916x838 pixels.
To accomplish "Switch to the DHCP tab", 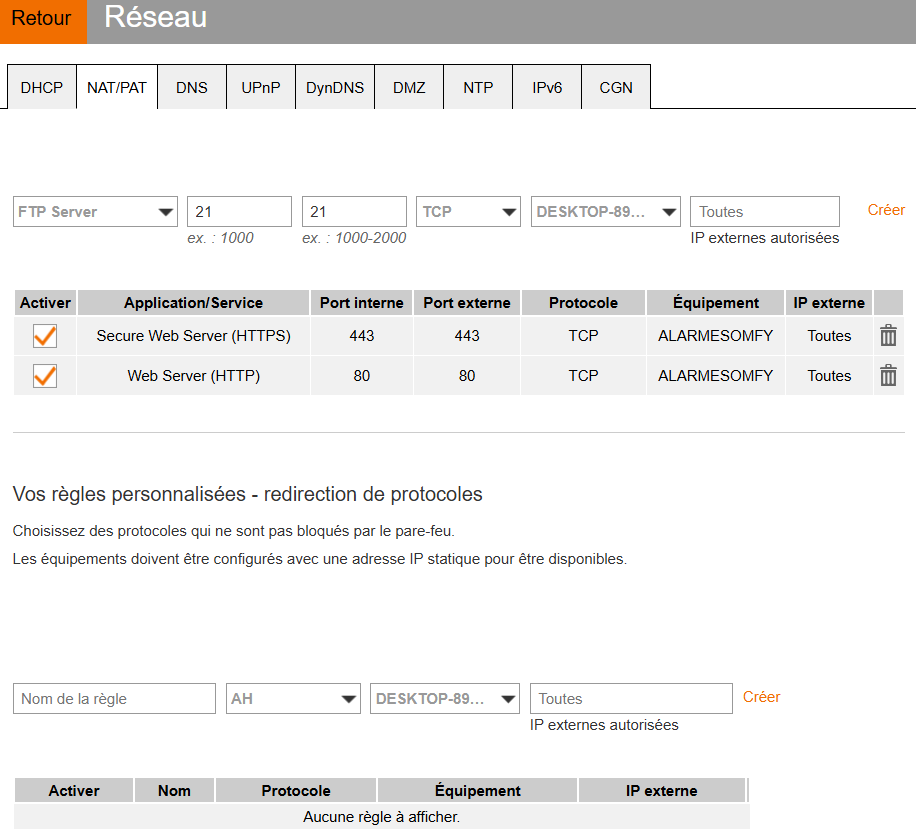I will click(x=42, y=88).
